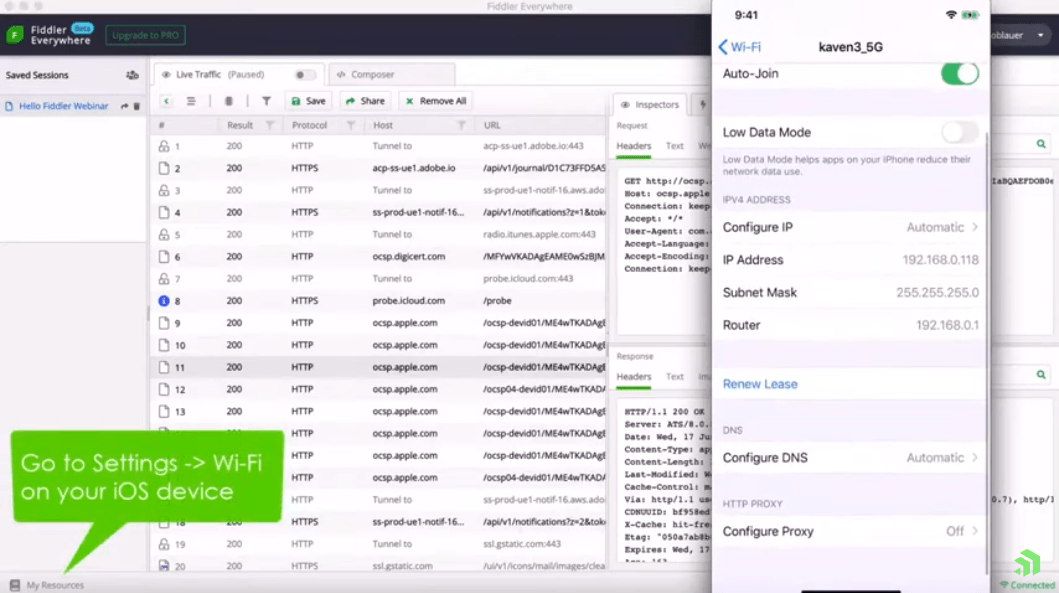Select the ocsp.digicert.com host cell
Image resolution: width=1059 pixels, height=593 pixels.
409,257
